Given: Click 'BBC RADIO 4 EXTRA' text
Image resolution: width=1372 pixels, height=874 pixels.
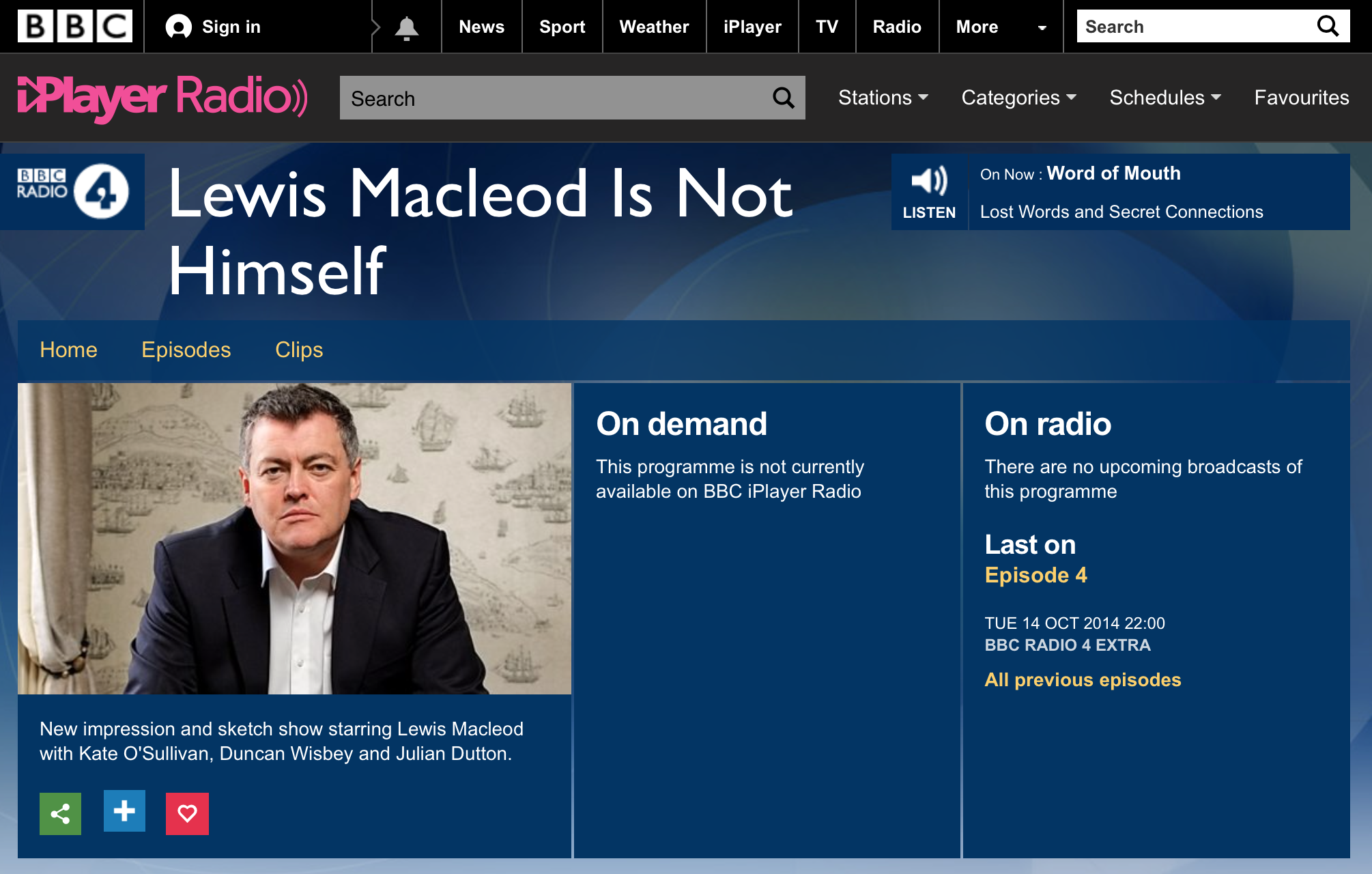Looking at the screenshot, I should tap(1068, 645).
